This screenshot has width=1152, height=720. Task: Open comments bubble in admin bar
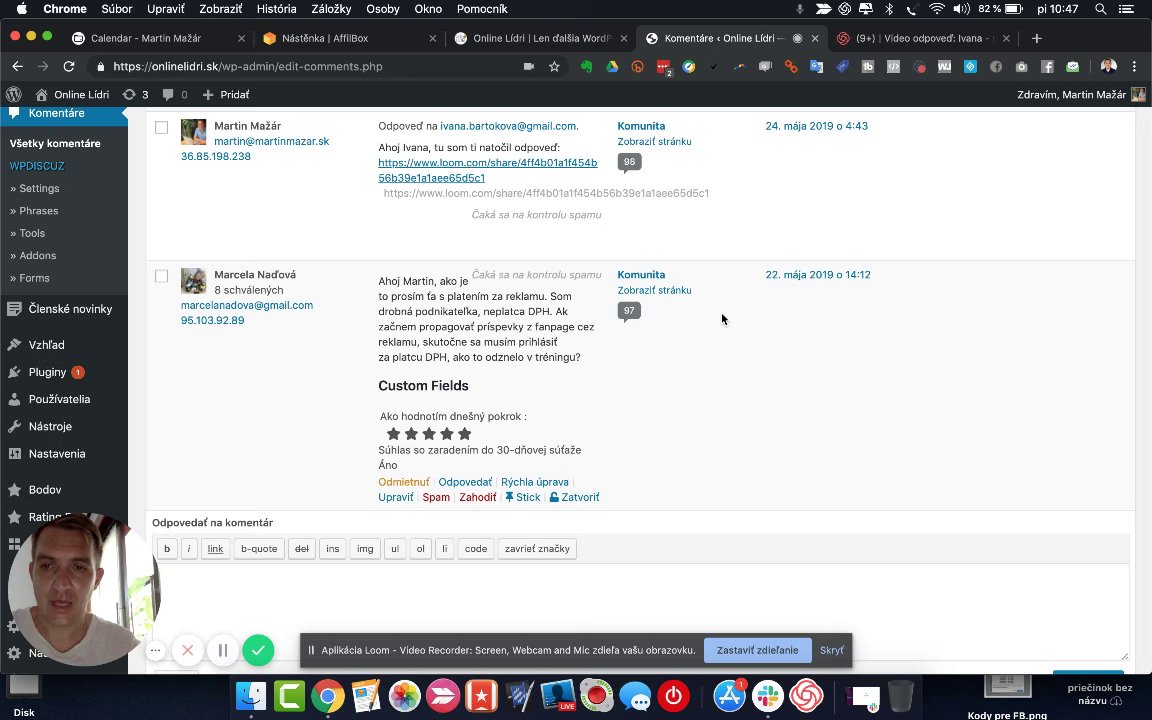[175, 94]
